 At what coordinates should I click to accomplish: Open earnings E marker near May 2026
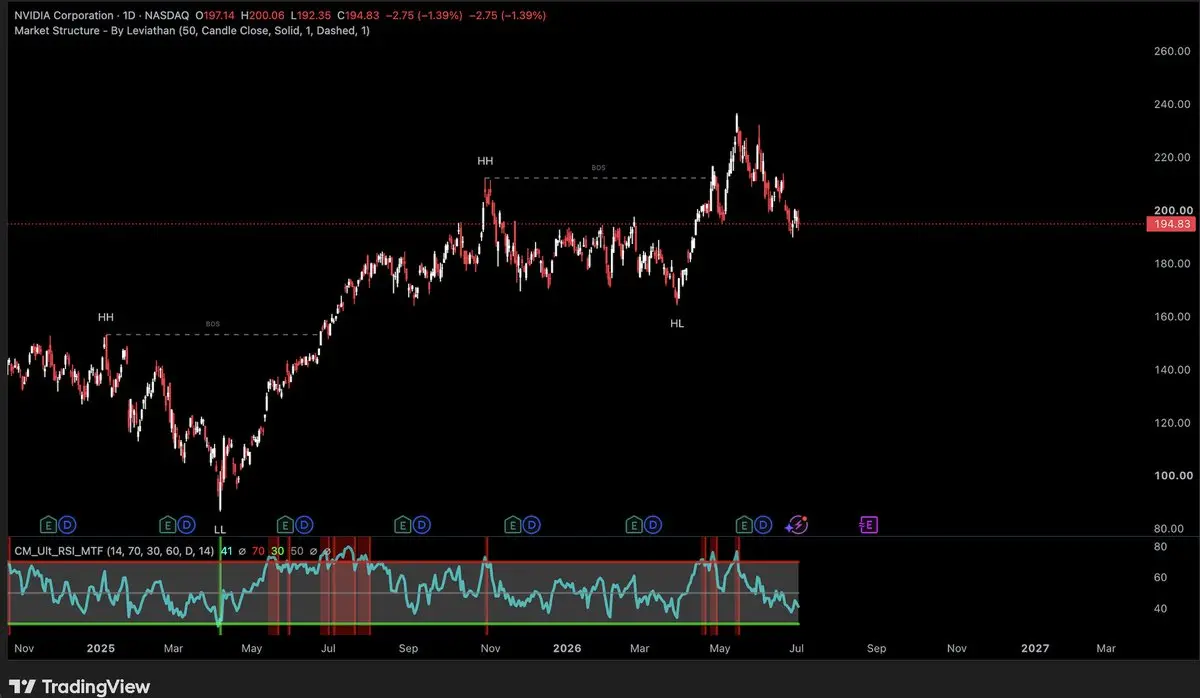pyautogui.click(x=744, y=523)
